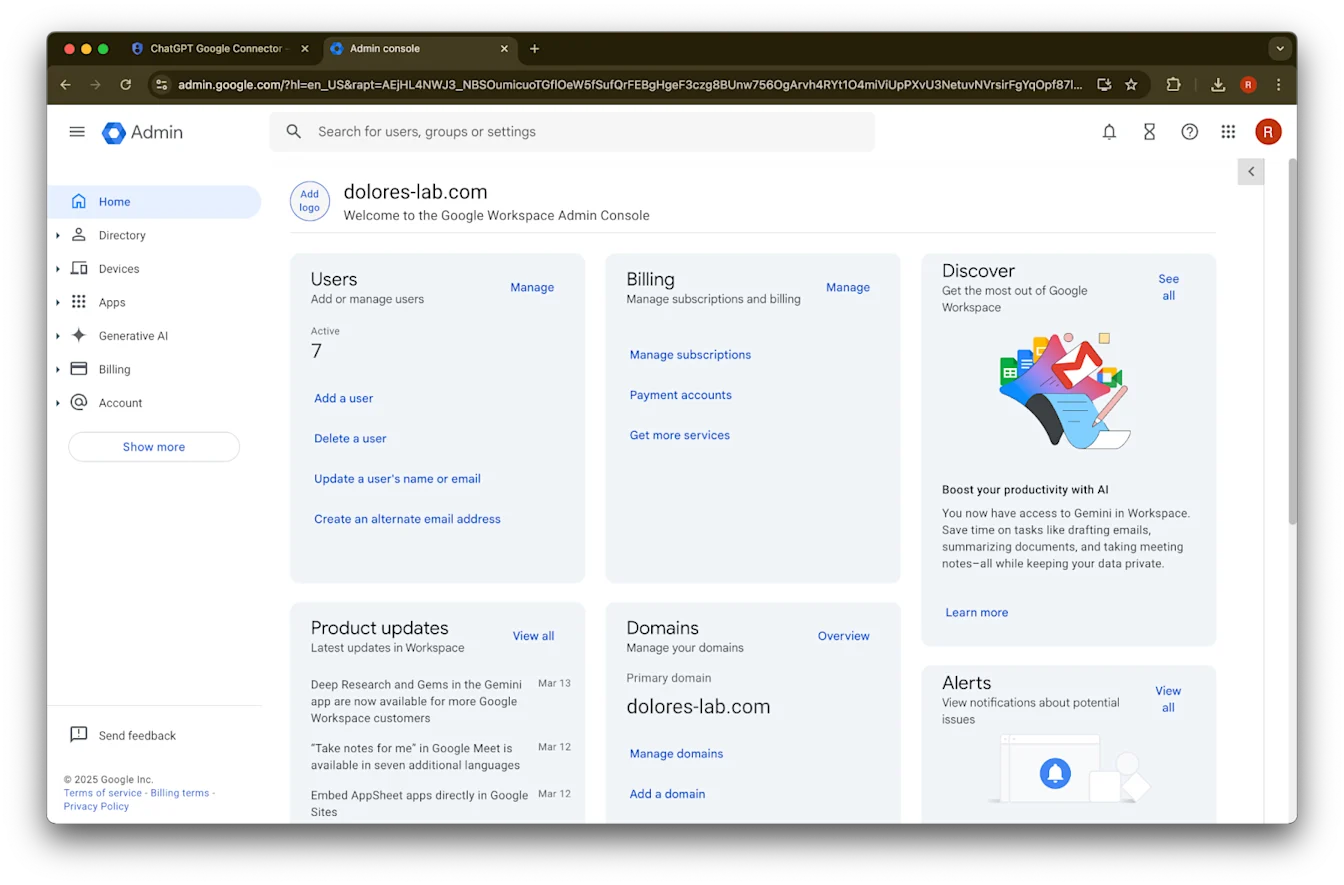Image resolution: width=1344 pixels, height=885 pixels.
Task: Focus the users, groups or settings search field
Action: pos(572,131)
